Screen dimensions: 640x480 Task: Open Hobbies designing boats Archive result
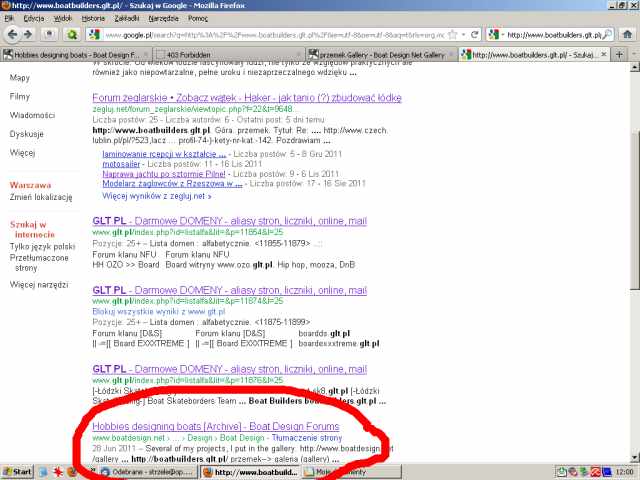[216, 427]
